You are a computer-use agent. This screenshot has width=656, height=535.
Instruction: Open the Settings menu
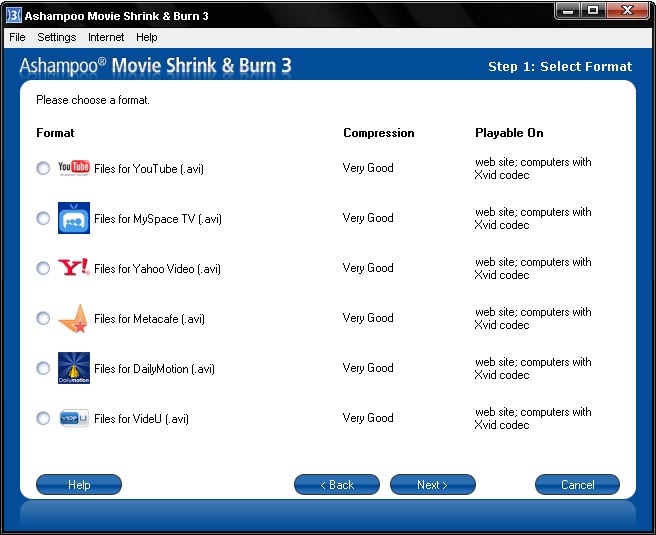56,37
